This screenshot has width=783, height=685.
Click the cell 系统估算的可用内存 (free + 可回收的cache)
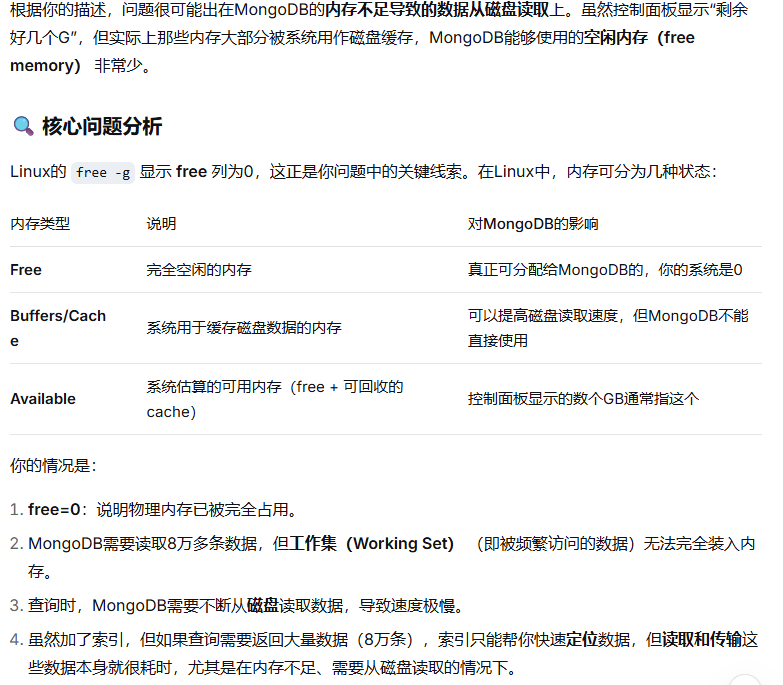275,399
